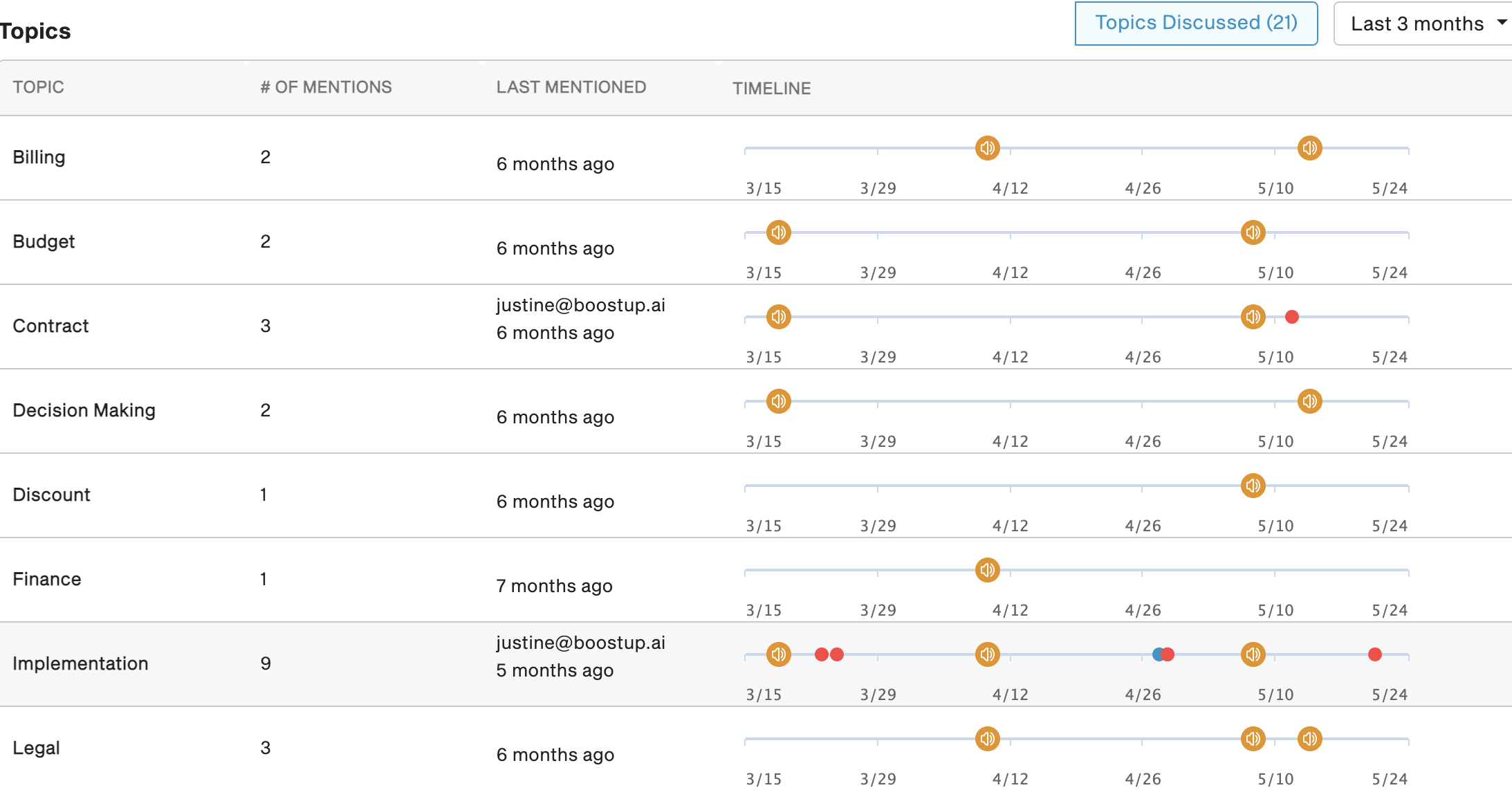1512x790 pixels.
Task: Click mention count 2 for Decision Making
Action: click(x=265, y=410)
